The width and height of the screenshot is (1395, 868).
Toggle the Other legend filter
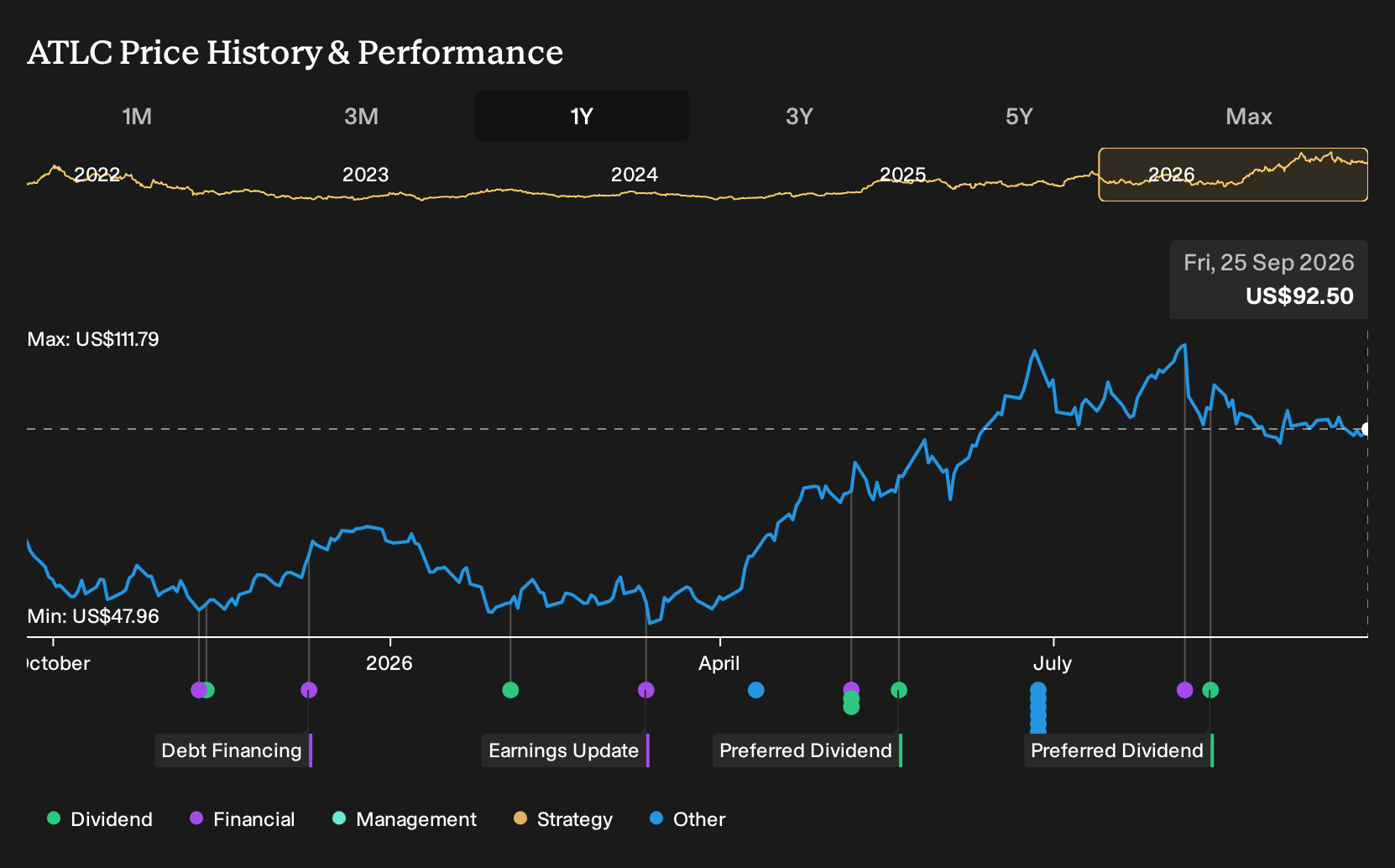(x=687, y=819)
